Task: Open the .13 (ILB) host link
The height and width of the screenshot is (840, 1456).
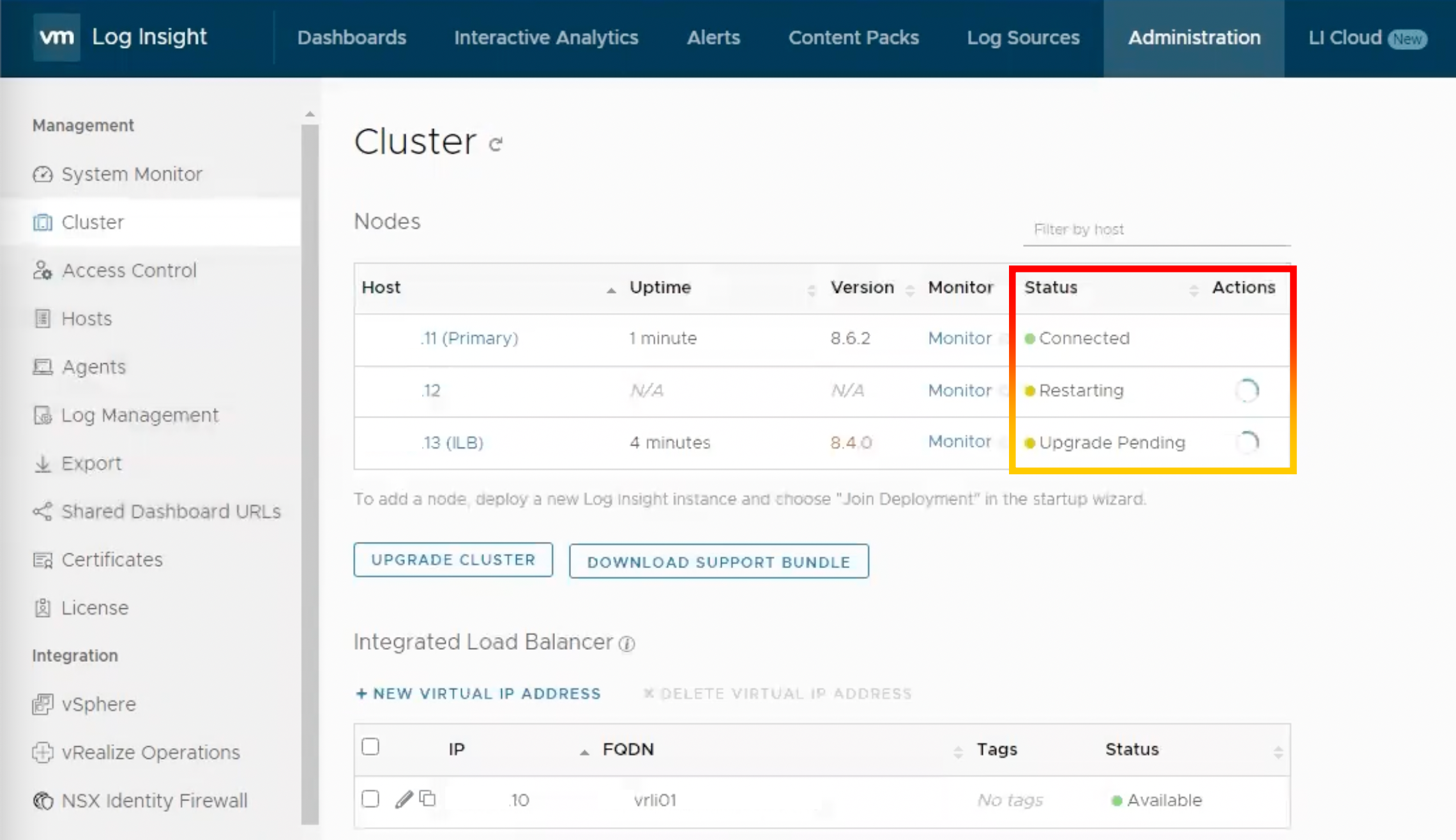Action: pos(452,443)
